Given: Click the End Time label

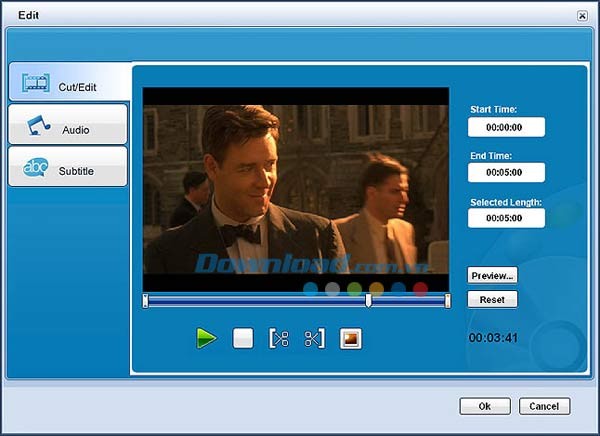Looking at the screenshot, I should coord(491,155).
